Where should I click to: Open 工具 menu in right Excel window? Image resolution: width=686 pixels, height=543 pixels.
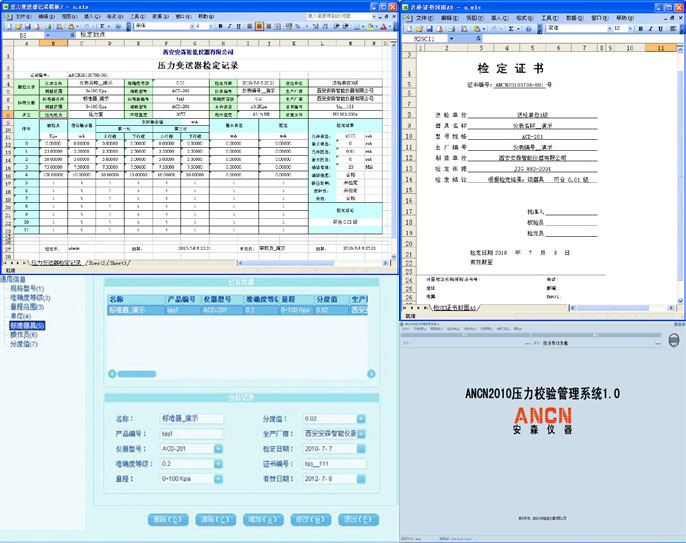(x=550, y=18)
